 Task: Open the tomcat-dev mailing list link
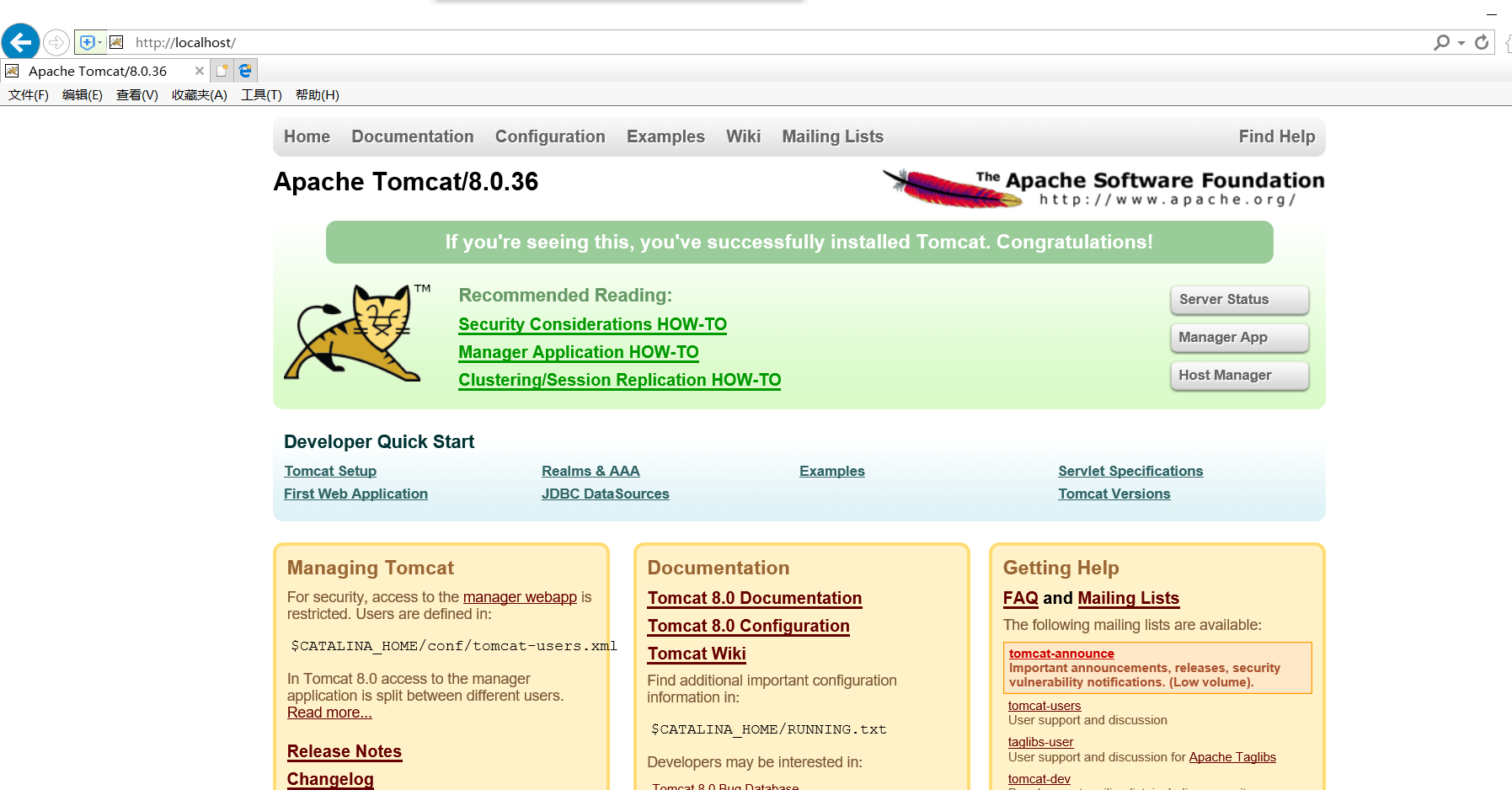1039,779
